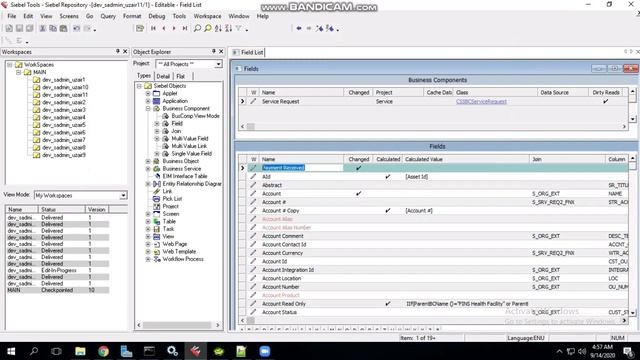Click the Sort Ascending toolbar icon
640x360 pixels.
click(x=218, y=28)
